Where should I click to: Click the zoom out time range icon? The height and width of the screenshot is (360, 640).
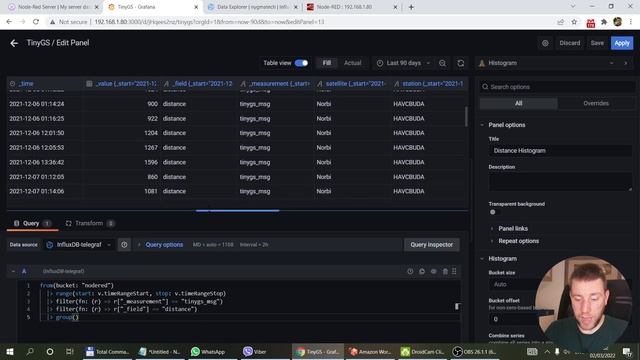pyautogui.click(x=442, y=63)
